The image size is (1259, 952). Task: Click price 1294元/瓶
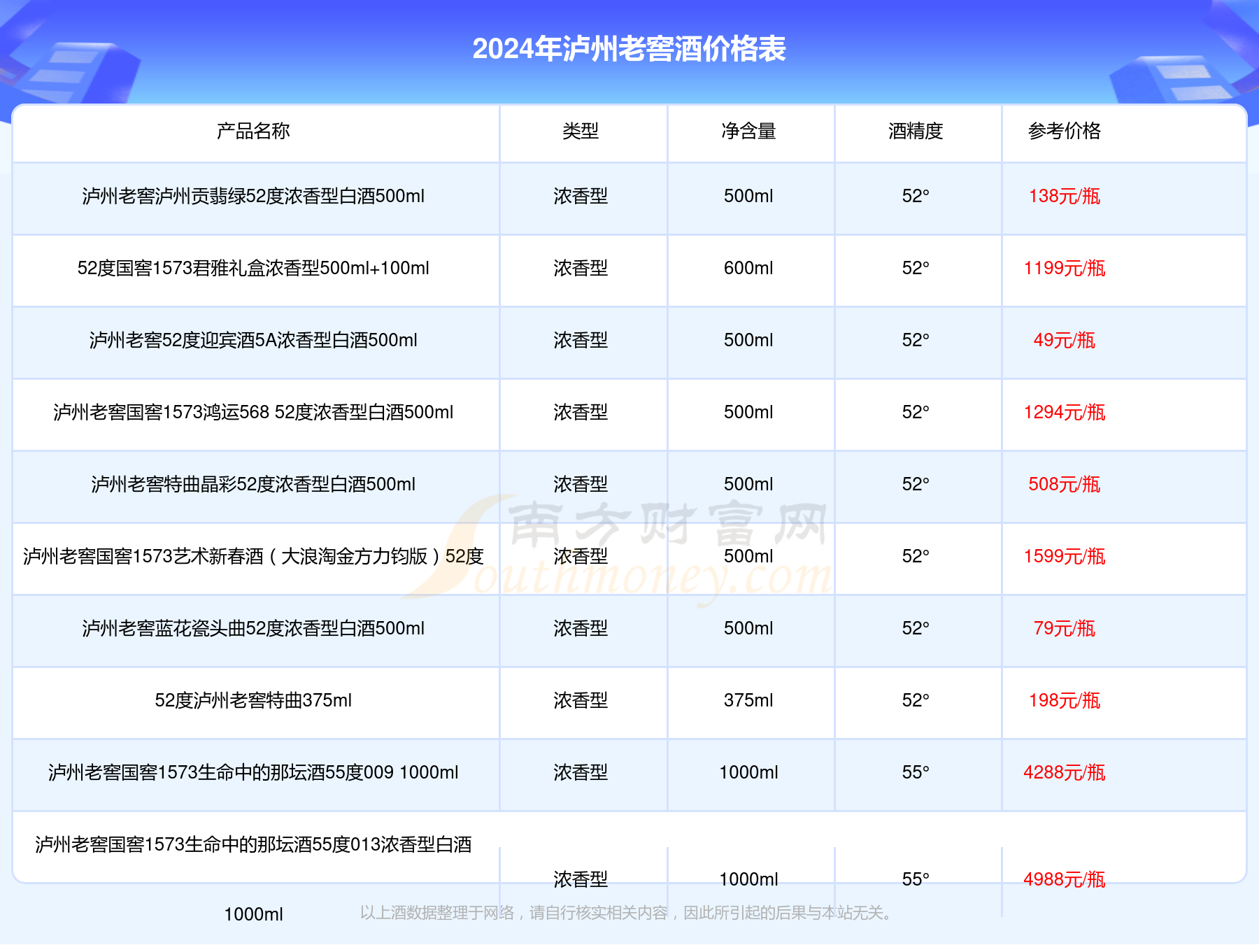[1065, 413]
